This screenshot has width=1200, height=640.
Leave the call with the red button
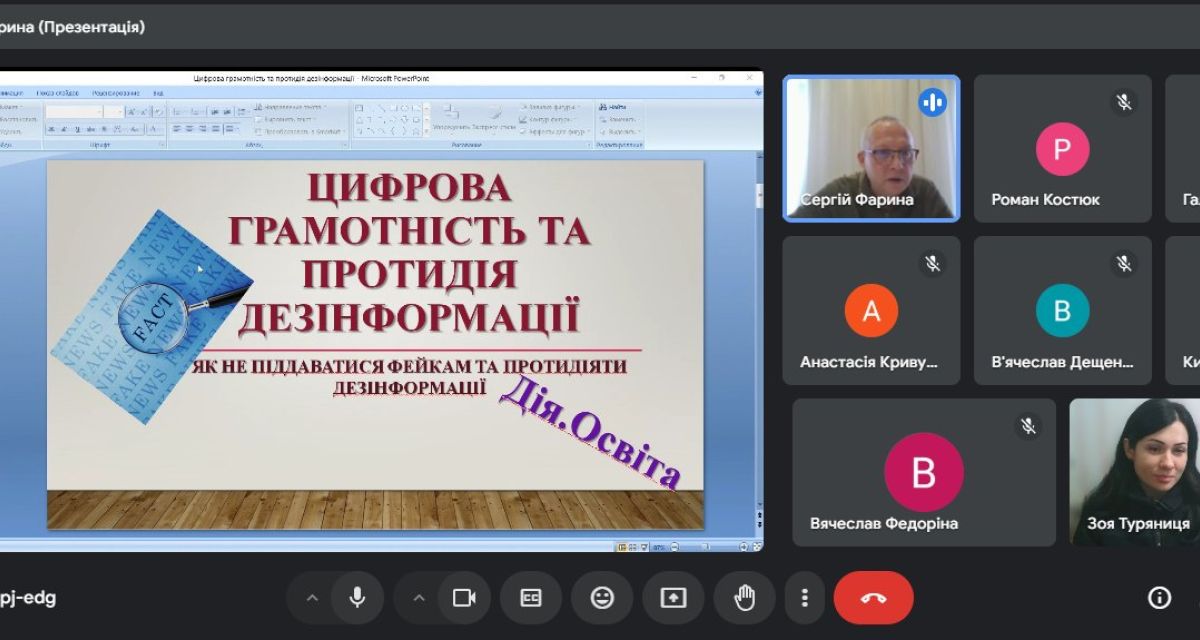tap(873, 598)
